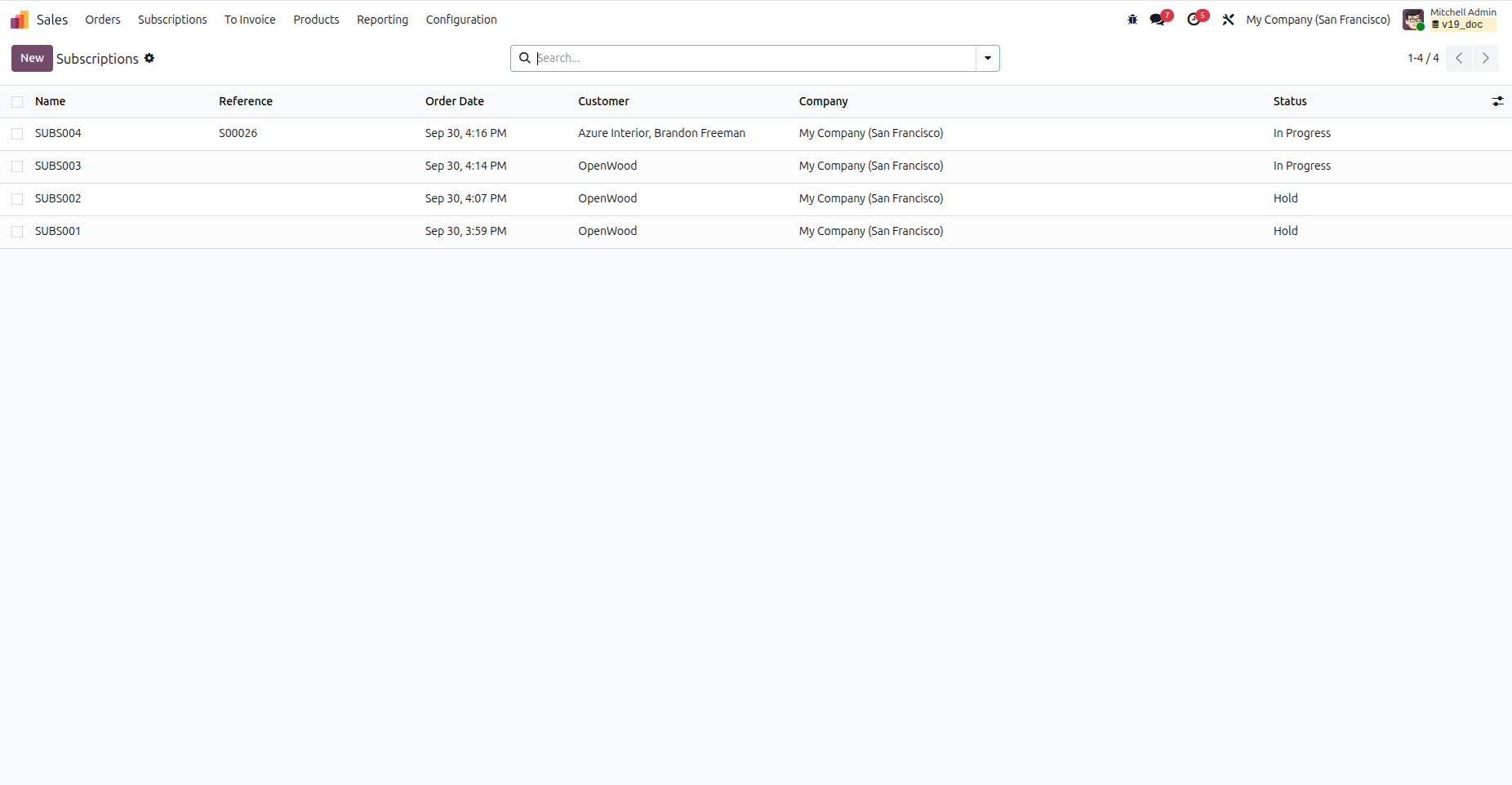The width and height of the screenshot is (1512, 785).
Task: Click the Sep 30, 4:16 PM date
Action: click(465, 133)
